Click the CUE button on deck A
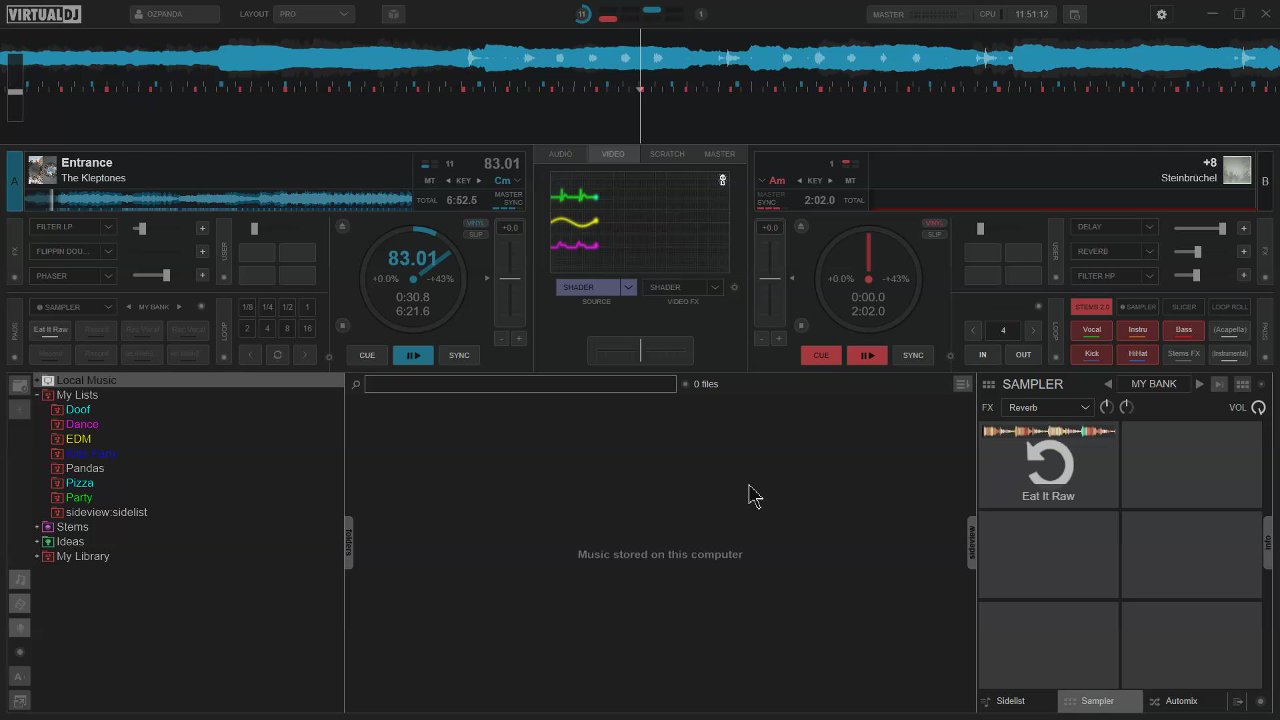 pyautogui.click(x=367, y=355)
